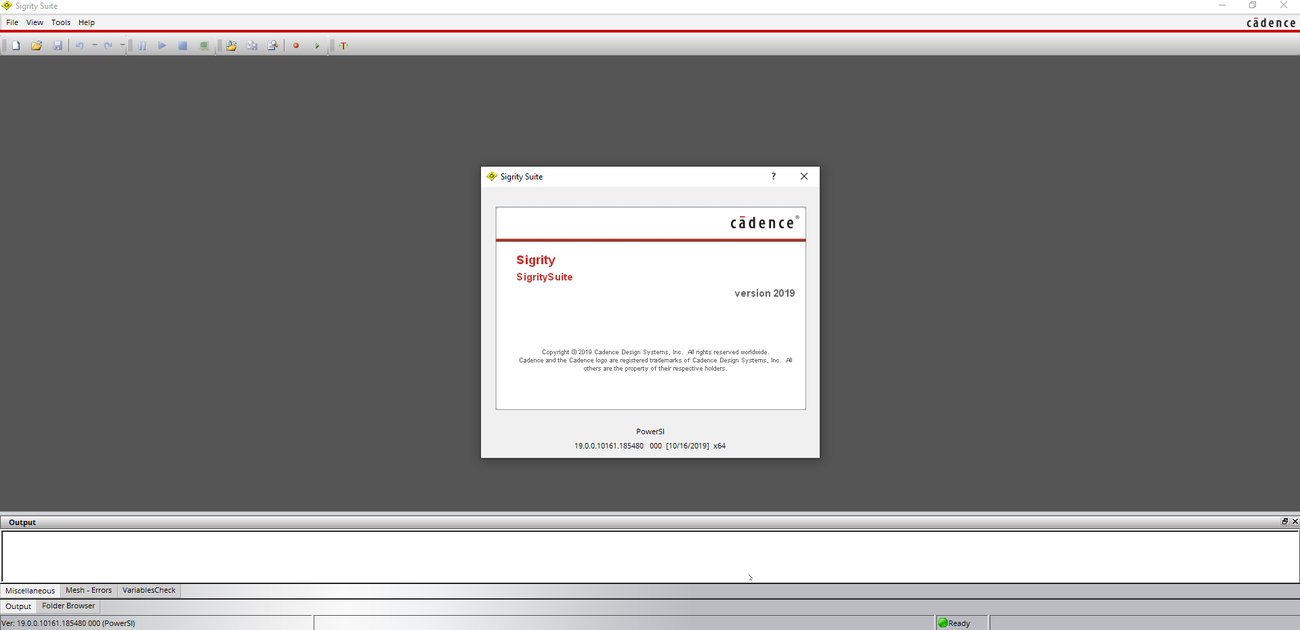Open the Help menu
This screenshot has width=1300, height=630.
coord(87,22)
